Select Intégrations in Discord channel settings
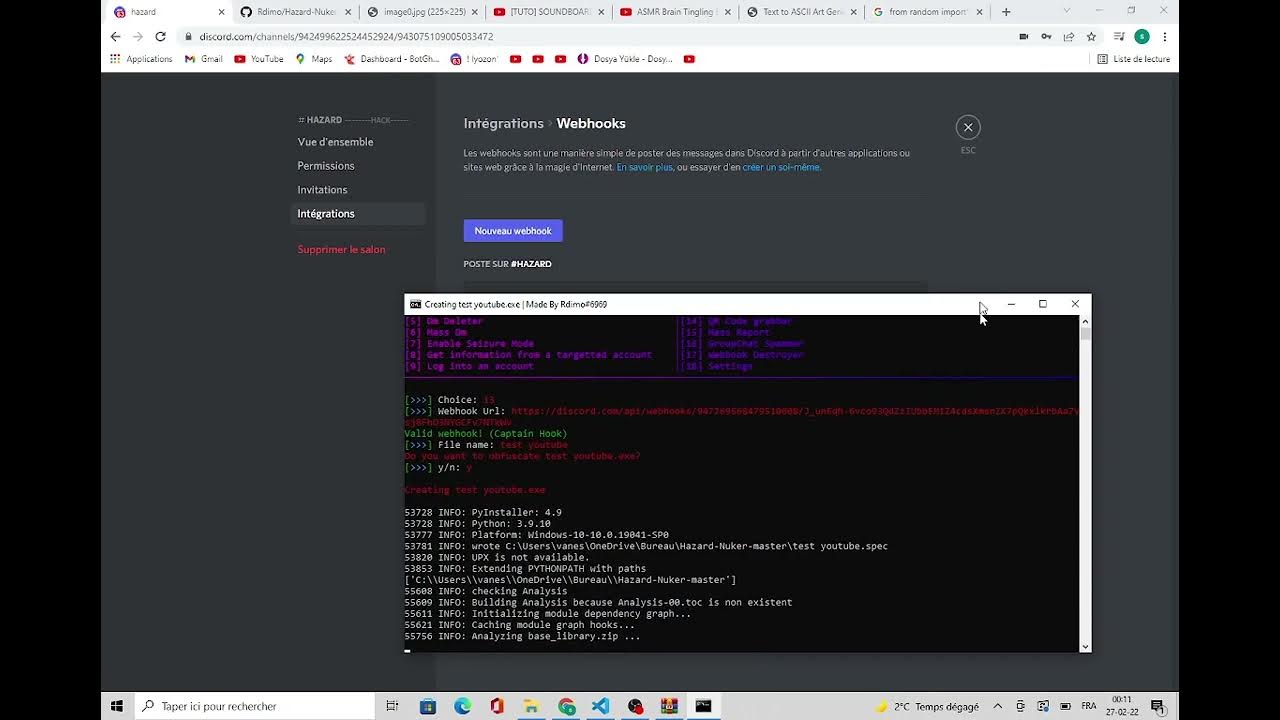 pos(359,214)
